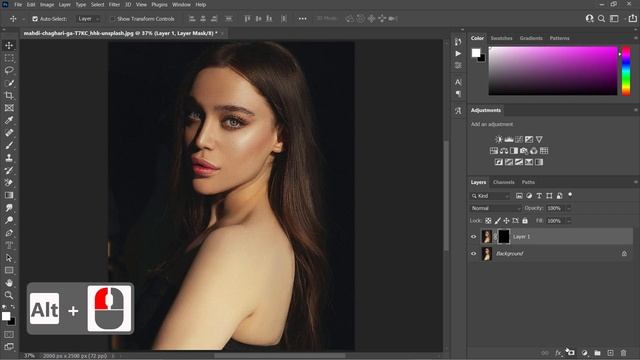
Task: Open the File menu
Action: pos(18,4)
